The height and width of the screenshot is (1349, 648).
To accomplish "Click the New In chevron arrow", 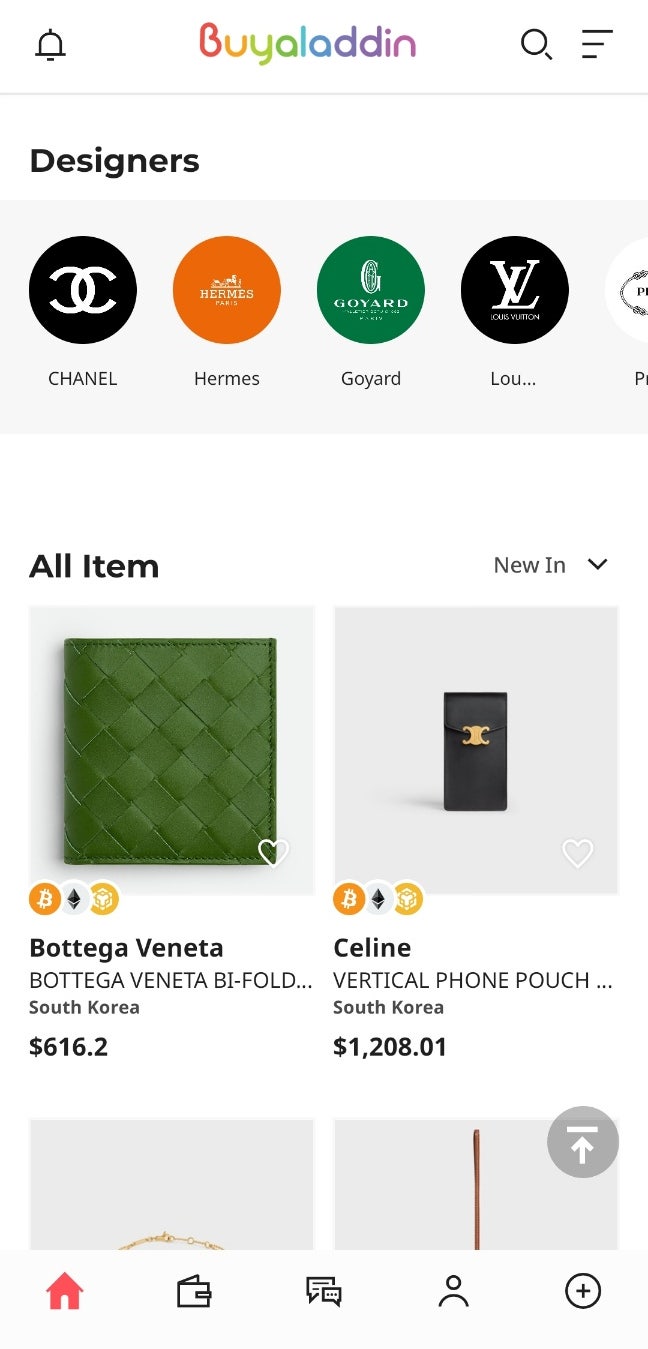I will coord(598,564).
